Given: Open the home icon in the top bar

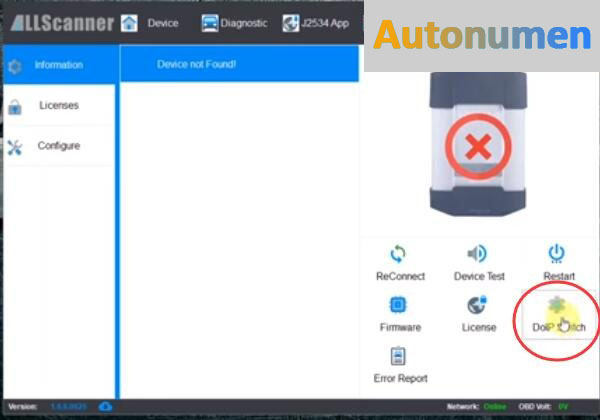Looking at the screenshot, I should pos(129,23).
